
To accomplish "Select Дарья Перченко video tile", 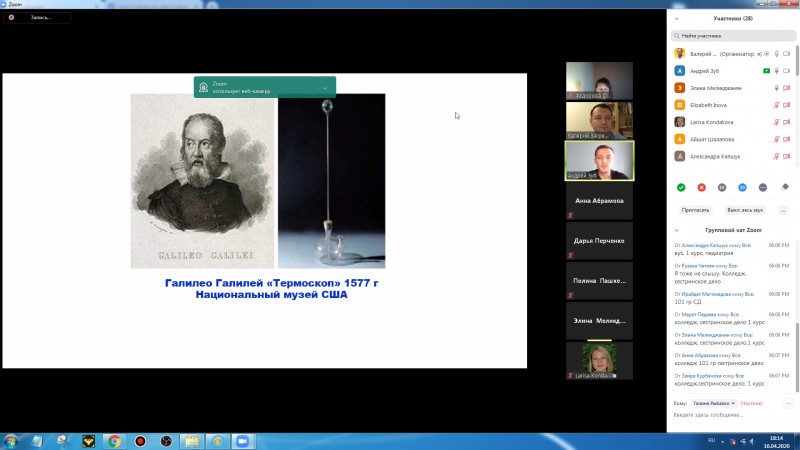I will pyautogui.click(x=599, y=241).
